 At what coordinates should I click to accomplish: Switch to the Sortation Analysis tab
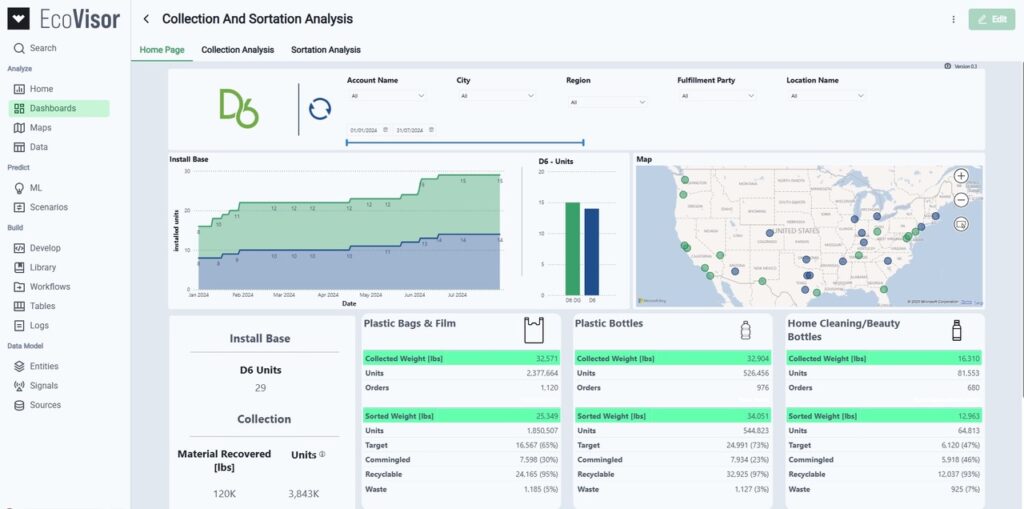point(325,49)
